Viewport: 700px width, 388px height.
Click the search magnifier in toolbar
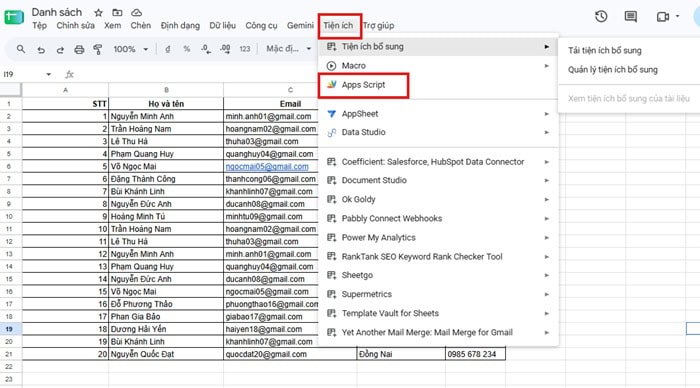pyautogui.click(x=21, y=49)
